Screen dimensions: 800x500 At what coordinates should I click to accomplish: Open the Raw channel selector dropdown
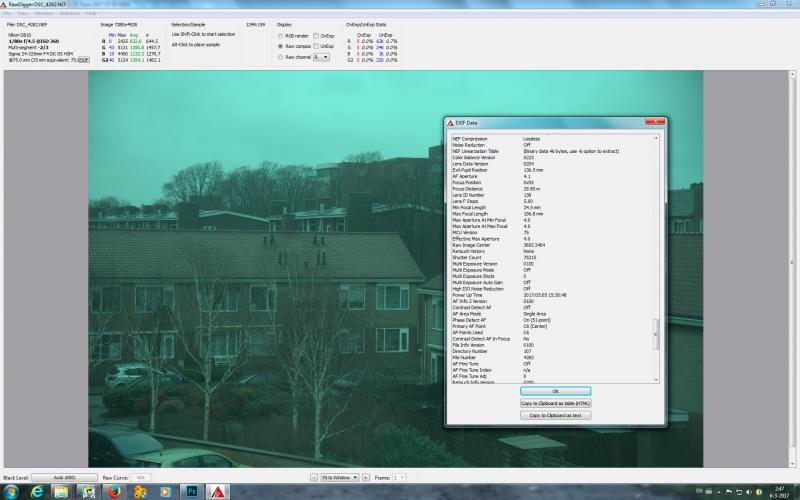(321, 57)
